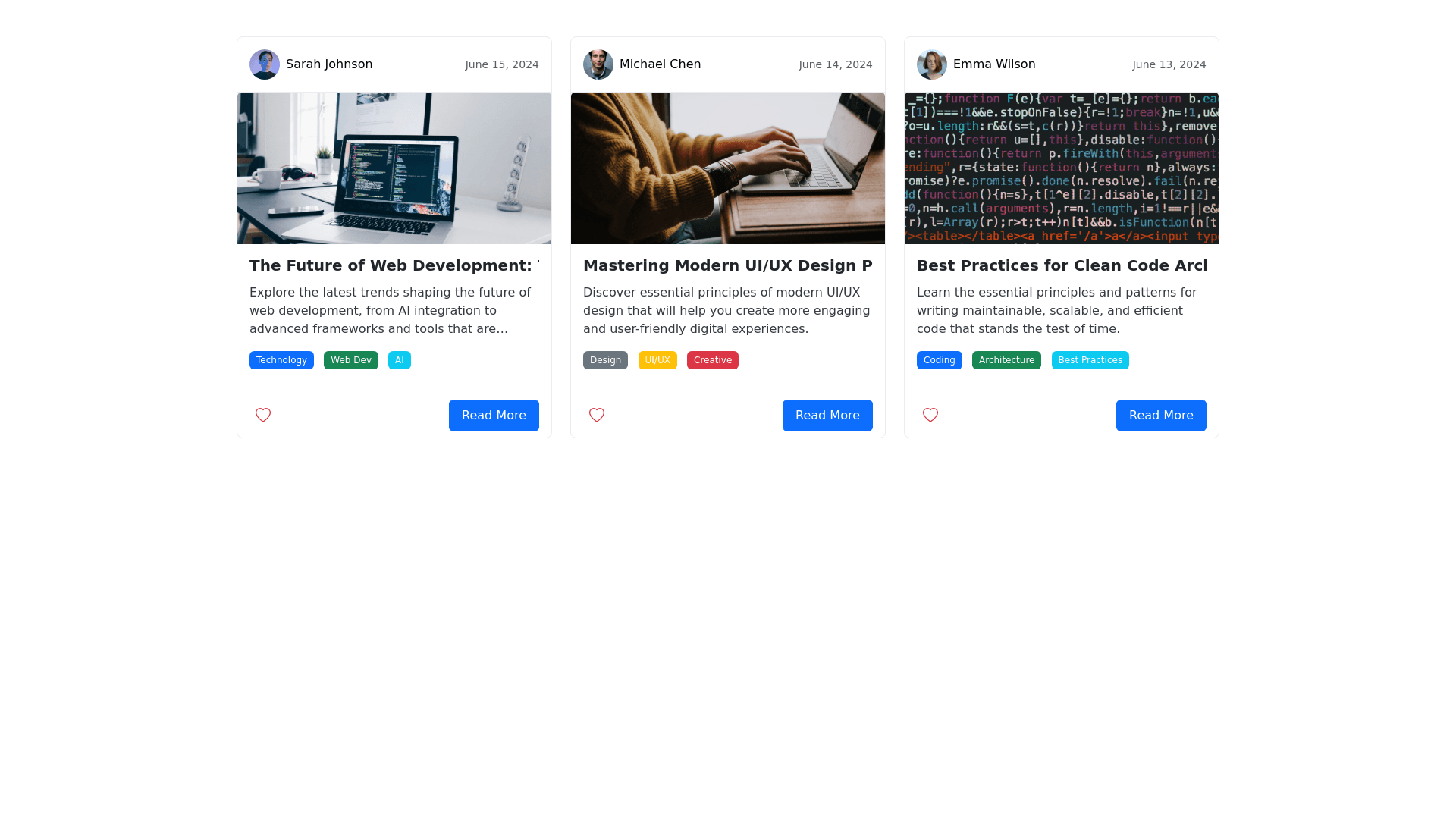Read More on Emma Wilson's article
Screen dimensions: 1456x819
[x=1161, y=416]
